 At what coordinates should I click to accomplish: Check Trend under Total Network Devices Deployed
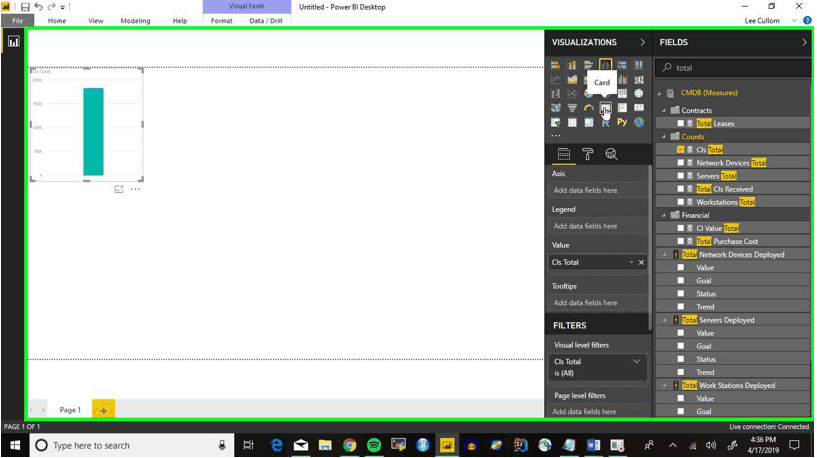pyautogui.click(x=680, y=306)
